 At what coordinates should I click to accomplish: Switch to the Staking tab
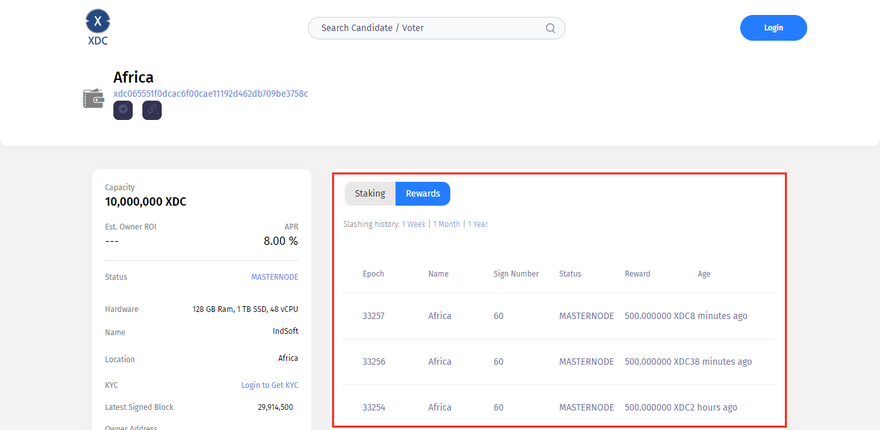pos(370,193)
